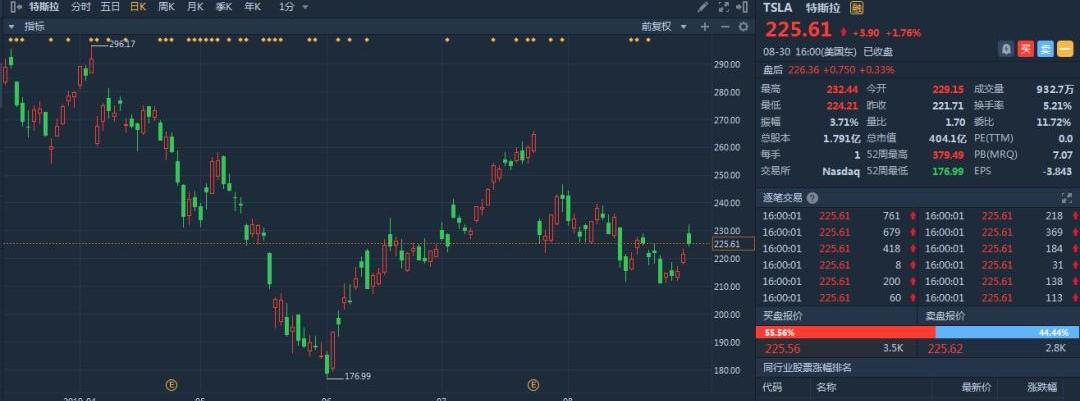The image size is (1080, 401).
Task: Click the 成交量 value 932.7万
Action: pos(1055,89)
